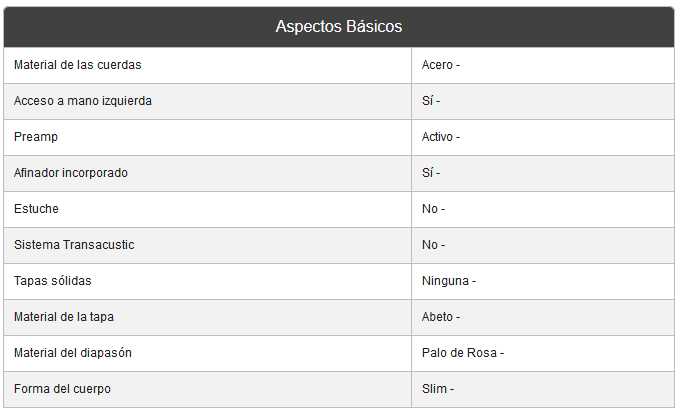Click the No value for Estuche

point(432,209)
